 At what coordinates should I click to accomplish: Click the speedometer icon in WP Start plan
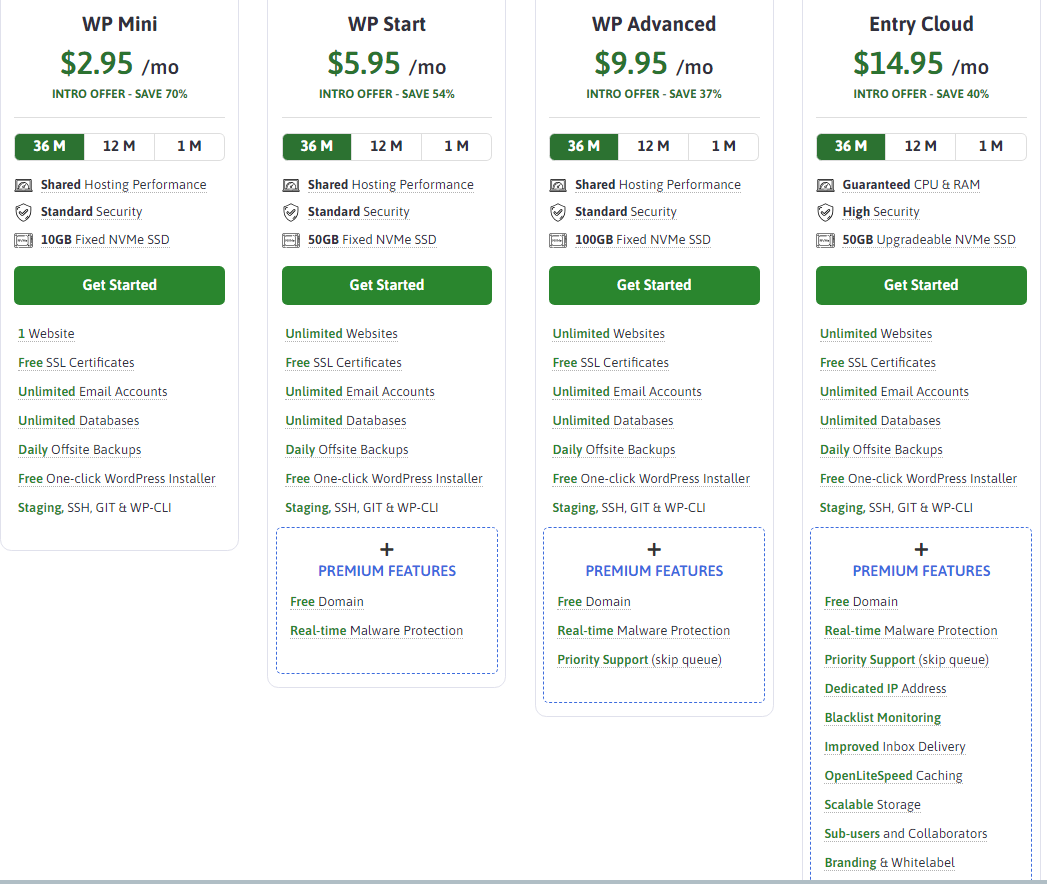click(x=291, y=185)
